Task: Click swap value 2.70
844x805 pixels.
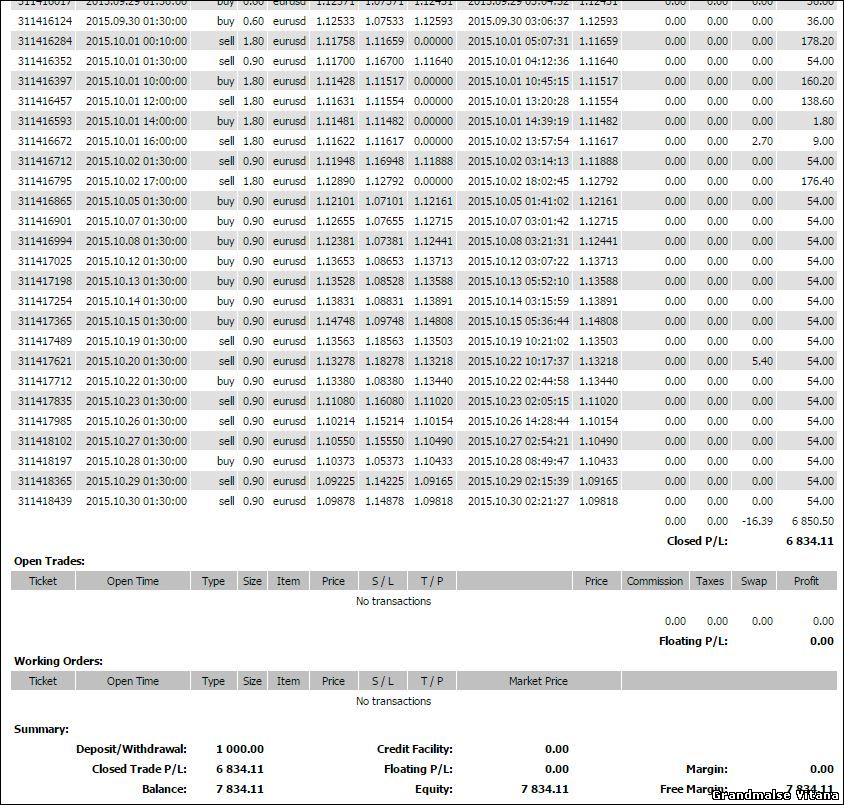Action: click(x=762, y=141)
